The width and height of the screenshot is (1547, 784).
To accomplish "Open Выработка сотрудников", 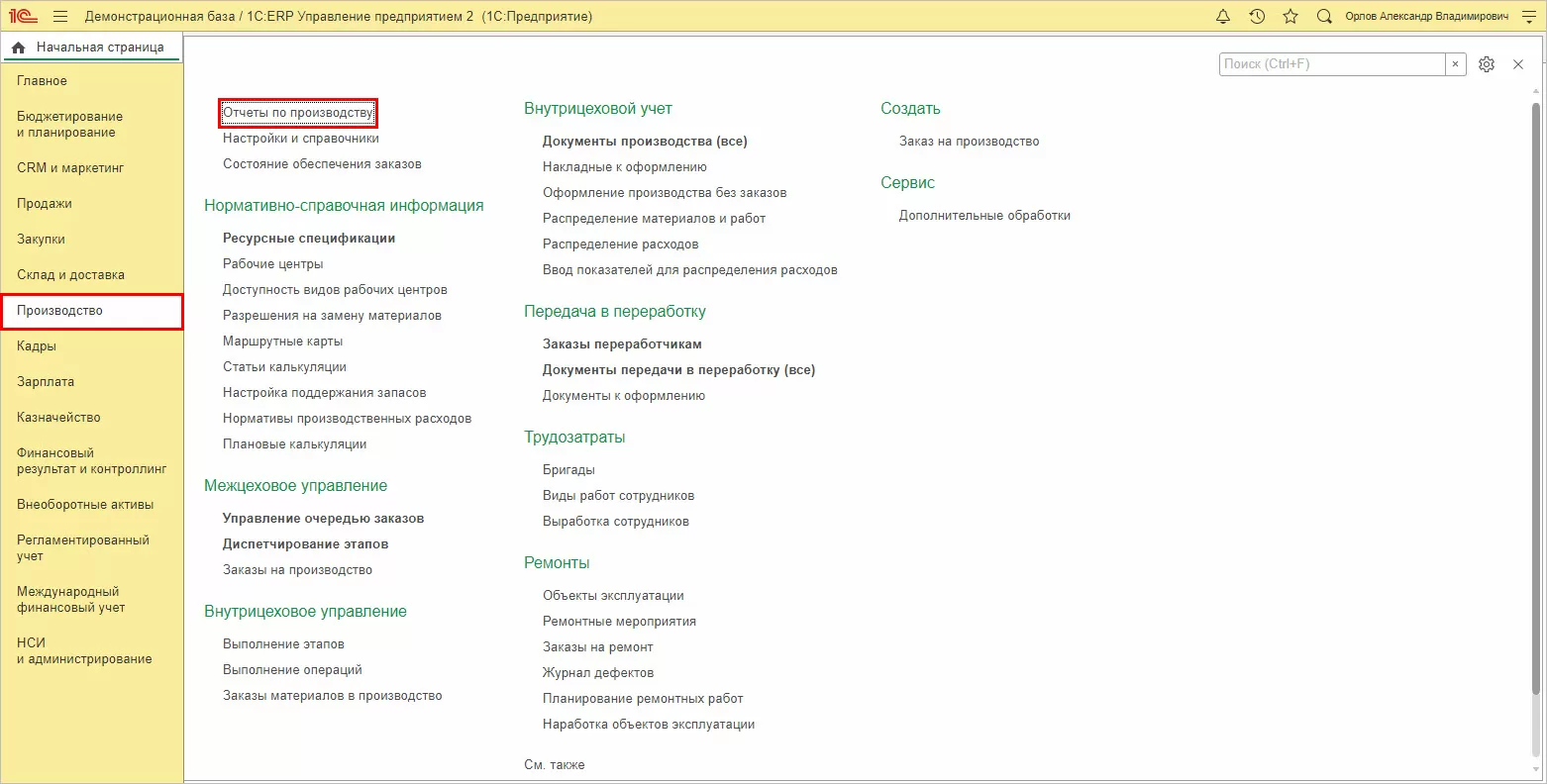I will (616, 522).
